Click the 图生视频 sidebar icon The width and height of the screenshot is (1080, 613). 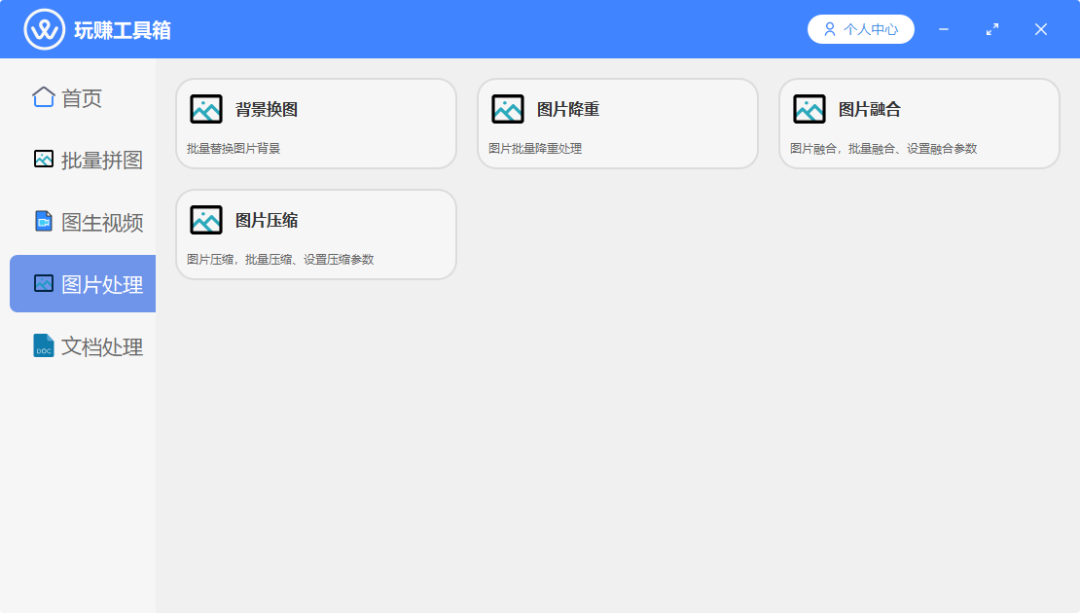click(43, 221)
